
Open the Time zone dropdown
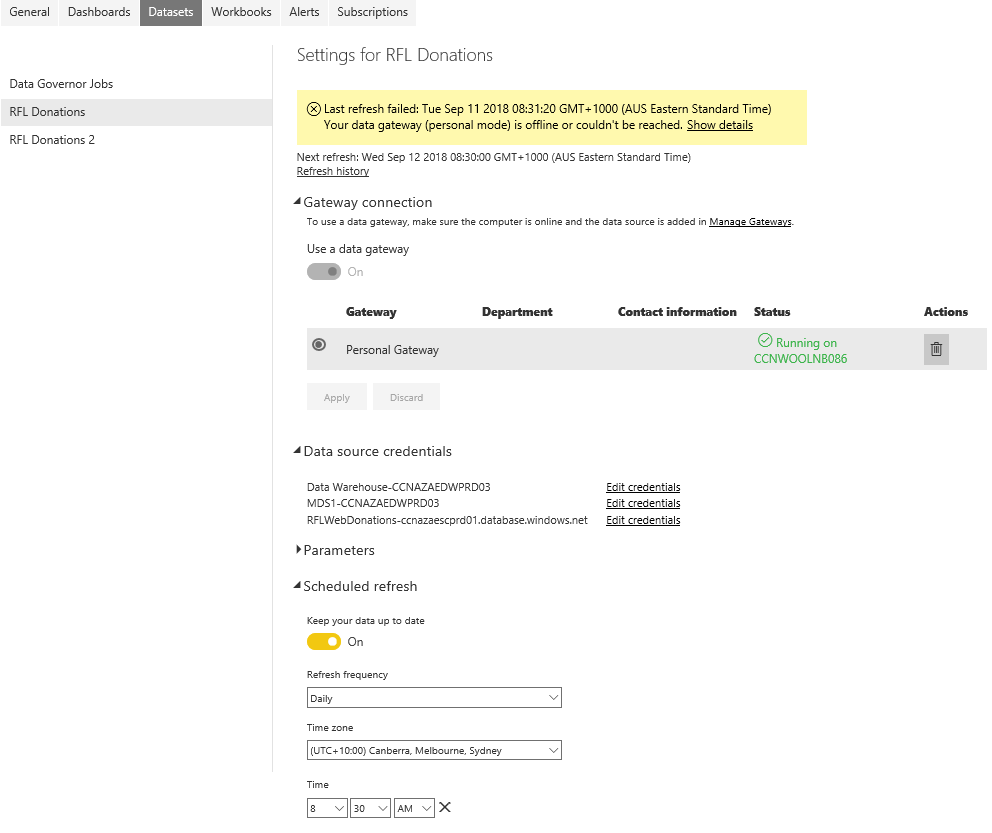pyautogui.click(x=434, y=750)
